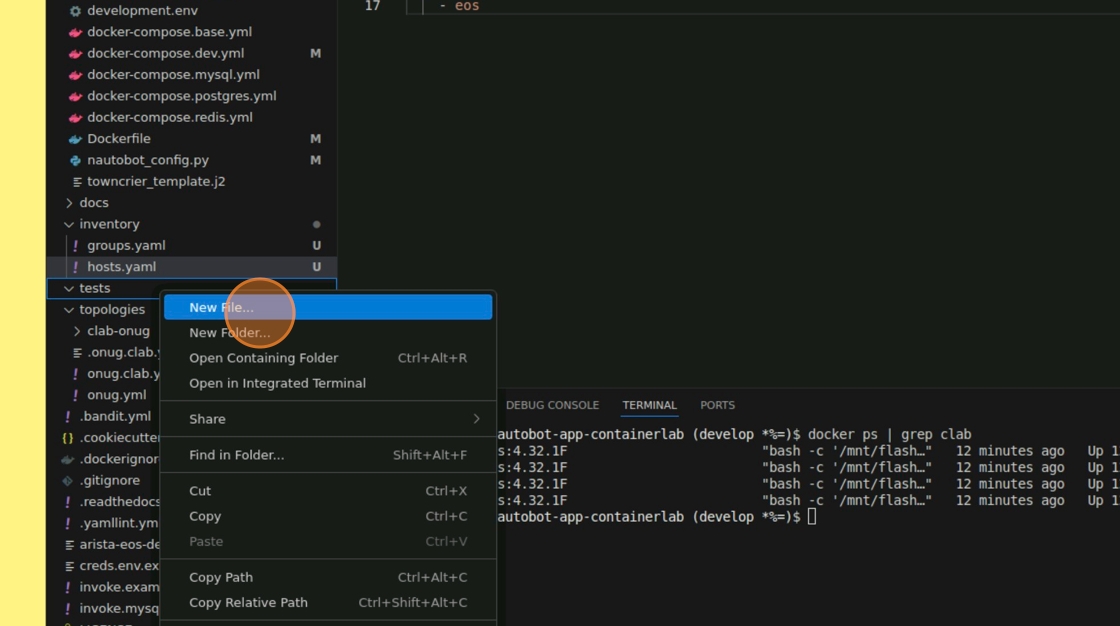Click the nautobot_config.py Python file icon

pos(75,160)
